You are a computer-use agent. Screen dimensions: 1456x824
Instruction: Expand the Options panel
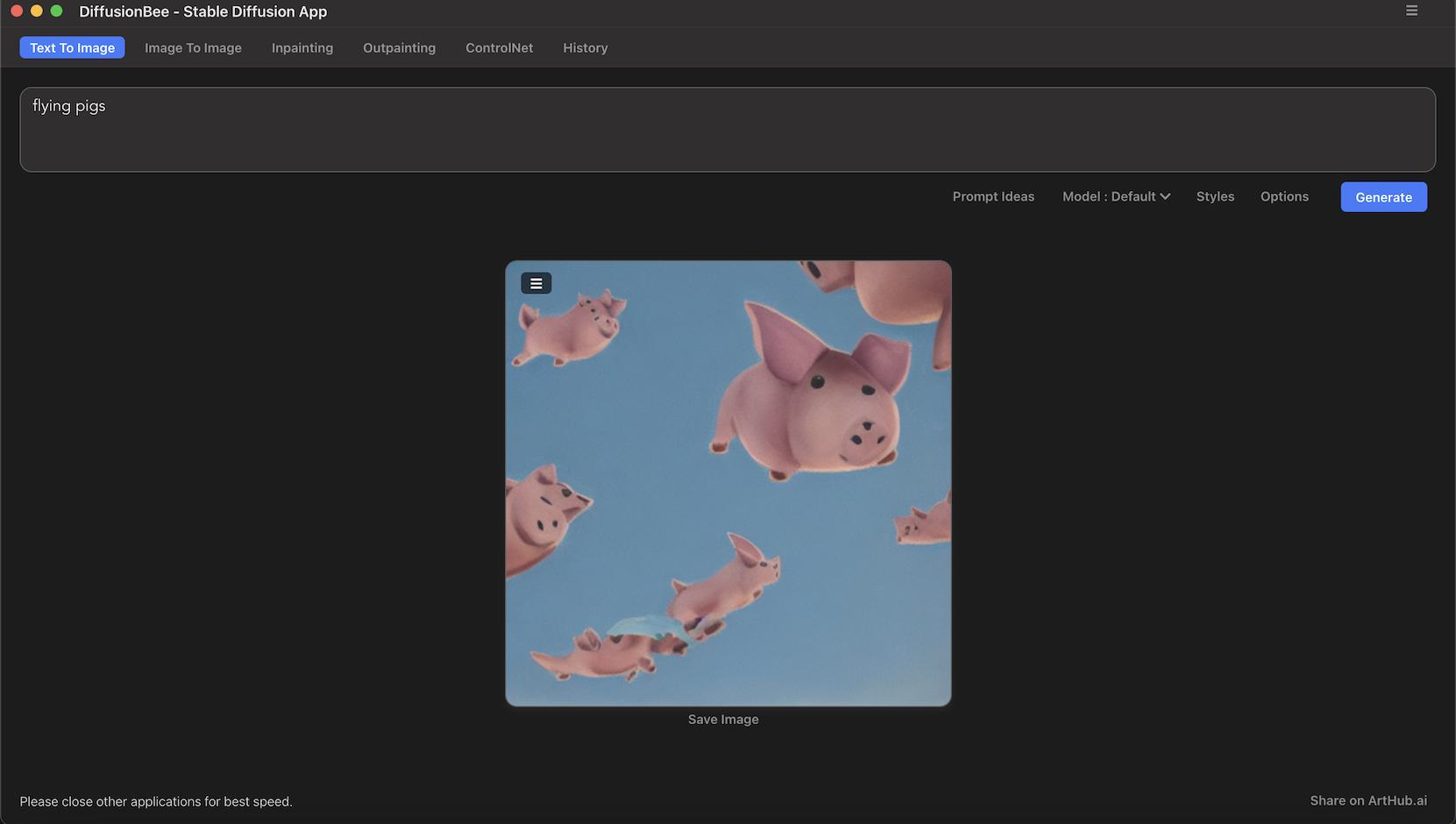point(1284,196)
